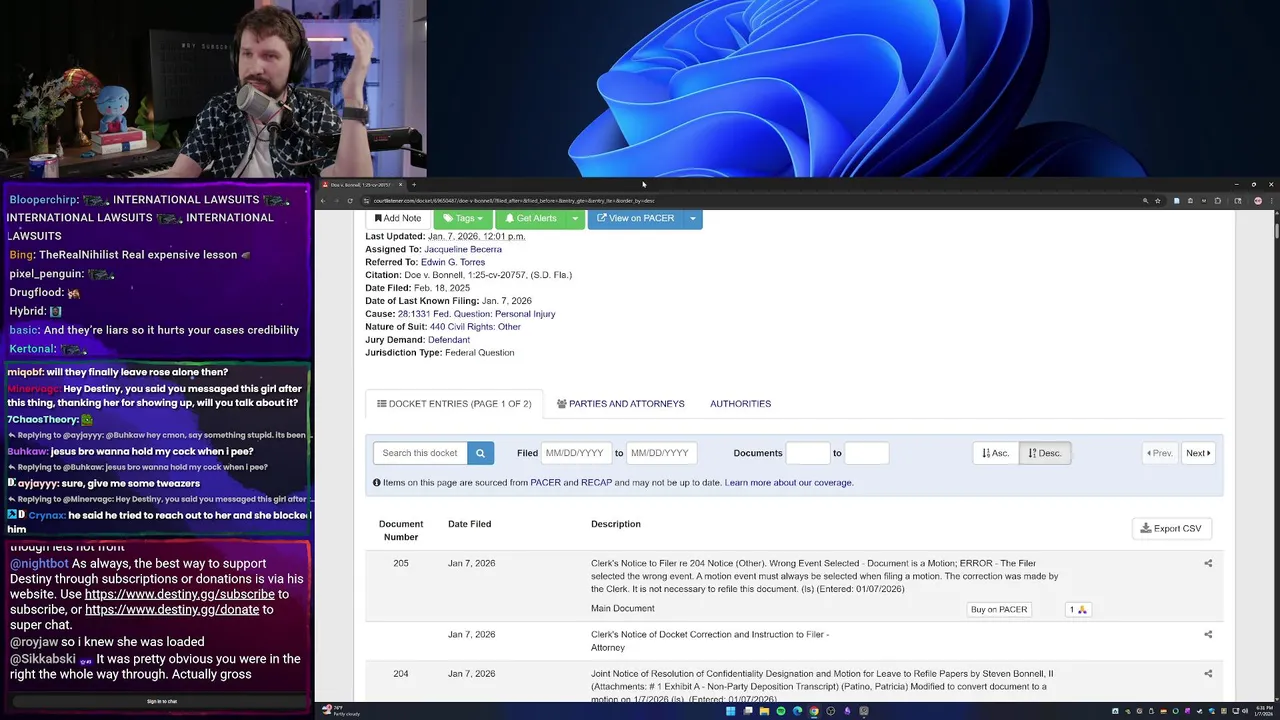This screenshot has height=720, width=1280.
Task: Open judge Jacqueline Becerra's page
Action: point(463,249)
